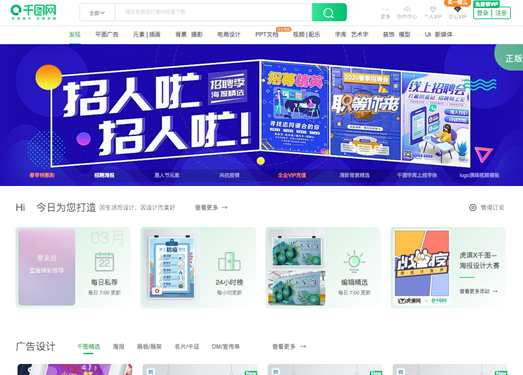Select the 发现 navigation tab
The width and height of the screenshot is (523, 375).
tap(75, 34)
